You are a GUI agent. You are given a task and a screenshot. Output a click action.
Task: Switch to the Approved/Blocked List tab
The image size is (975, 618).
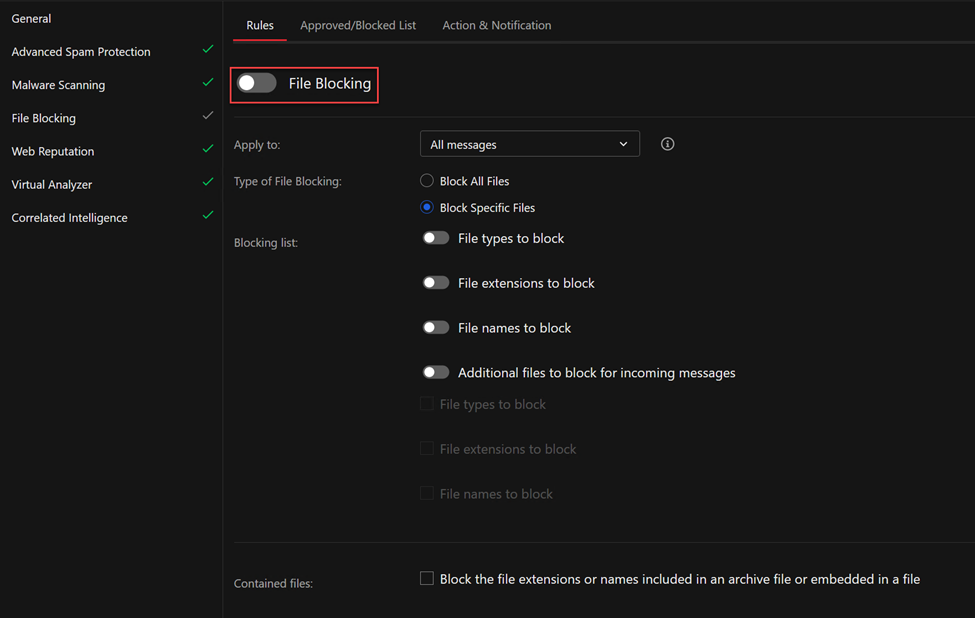358,25
